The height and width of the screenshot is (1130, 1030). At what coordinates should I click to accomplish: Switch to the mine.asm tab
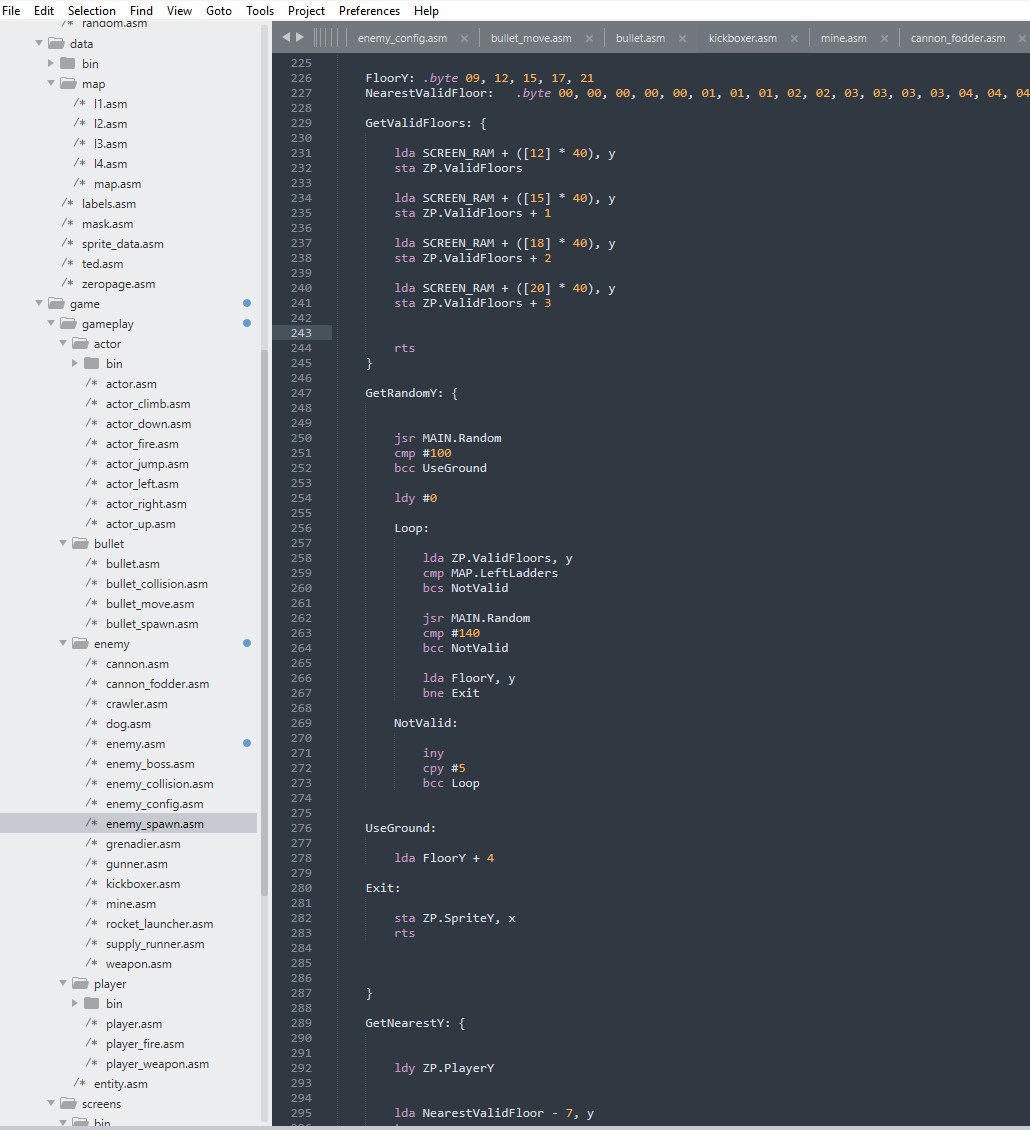click(843, 38)
